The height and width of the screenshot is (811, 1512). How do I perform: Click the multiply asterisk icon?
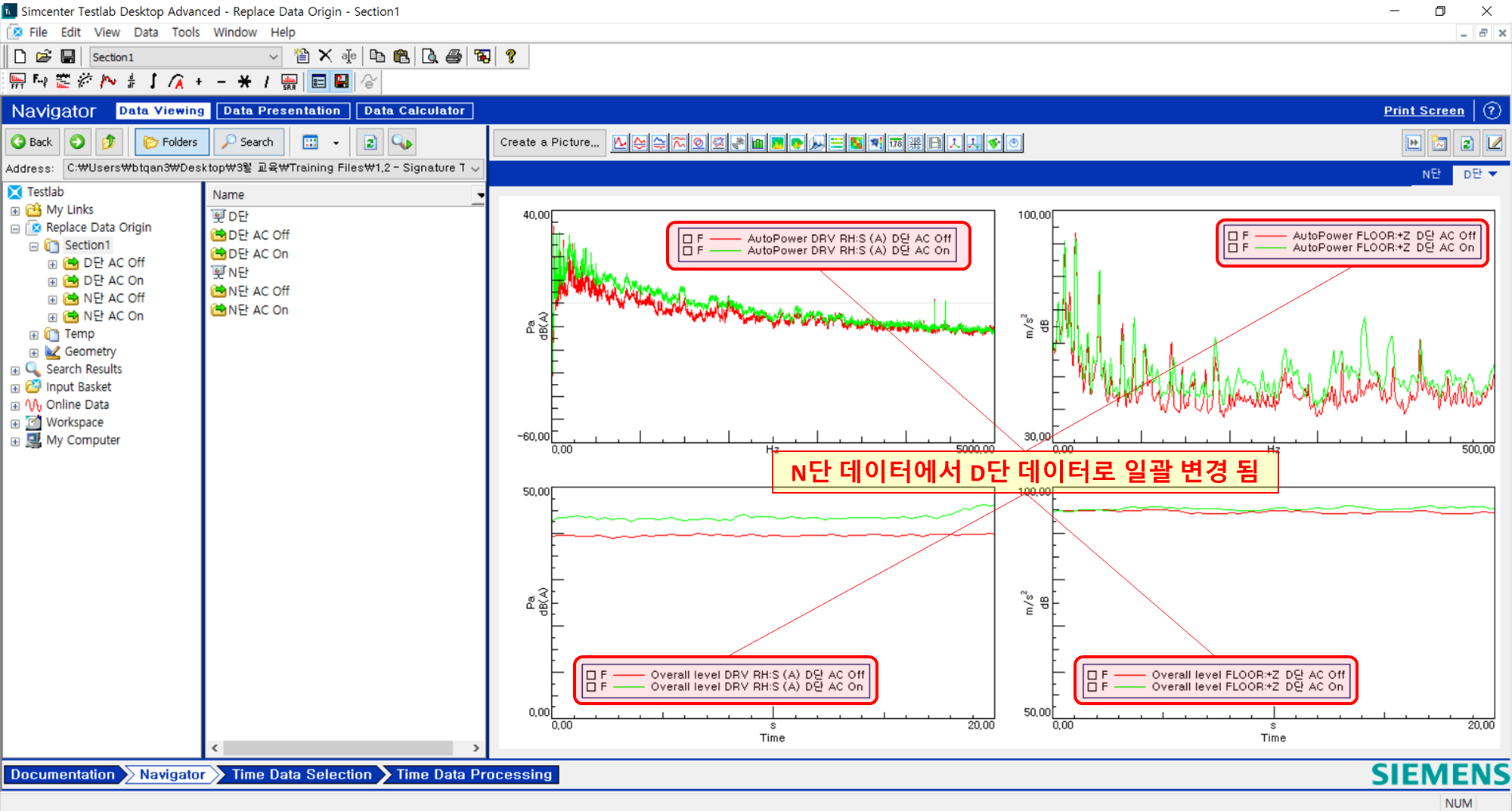point(244,81)
